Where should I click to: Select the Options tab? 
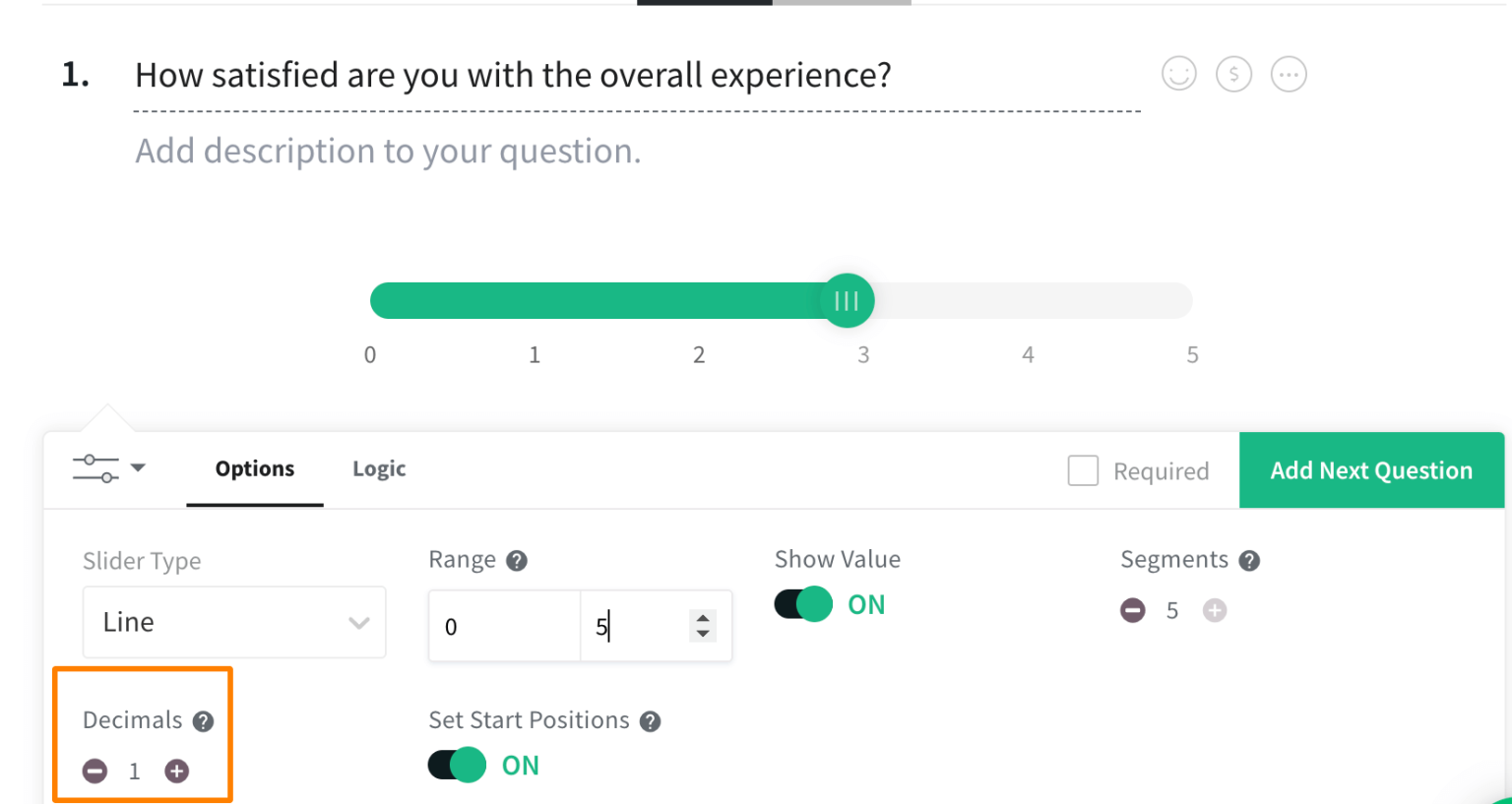[x=254, y=469]
